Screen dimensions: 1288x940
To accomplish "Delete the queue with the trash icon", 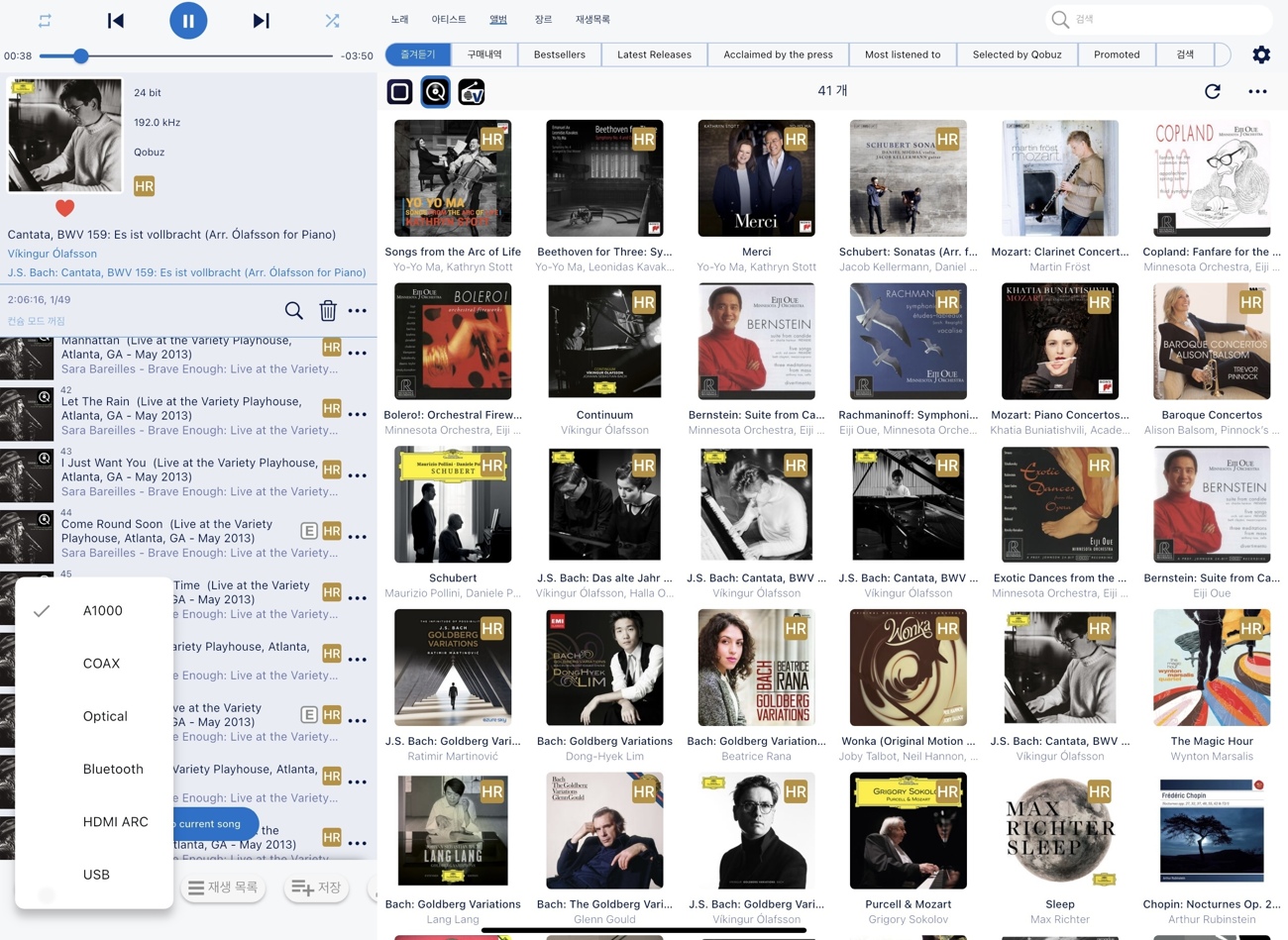I will click(x=328, y=311).
